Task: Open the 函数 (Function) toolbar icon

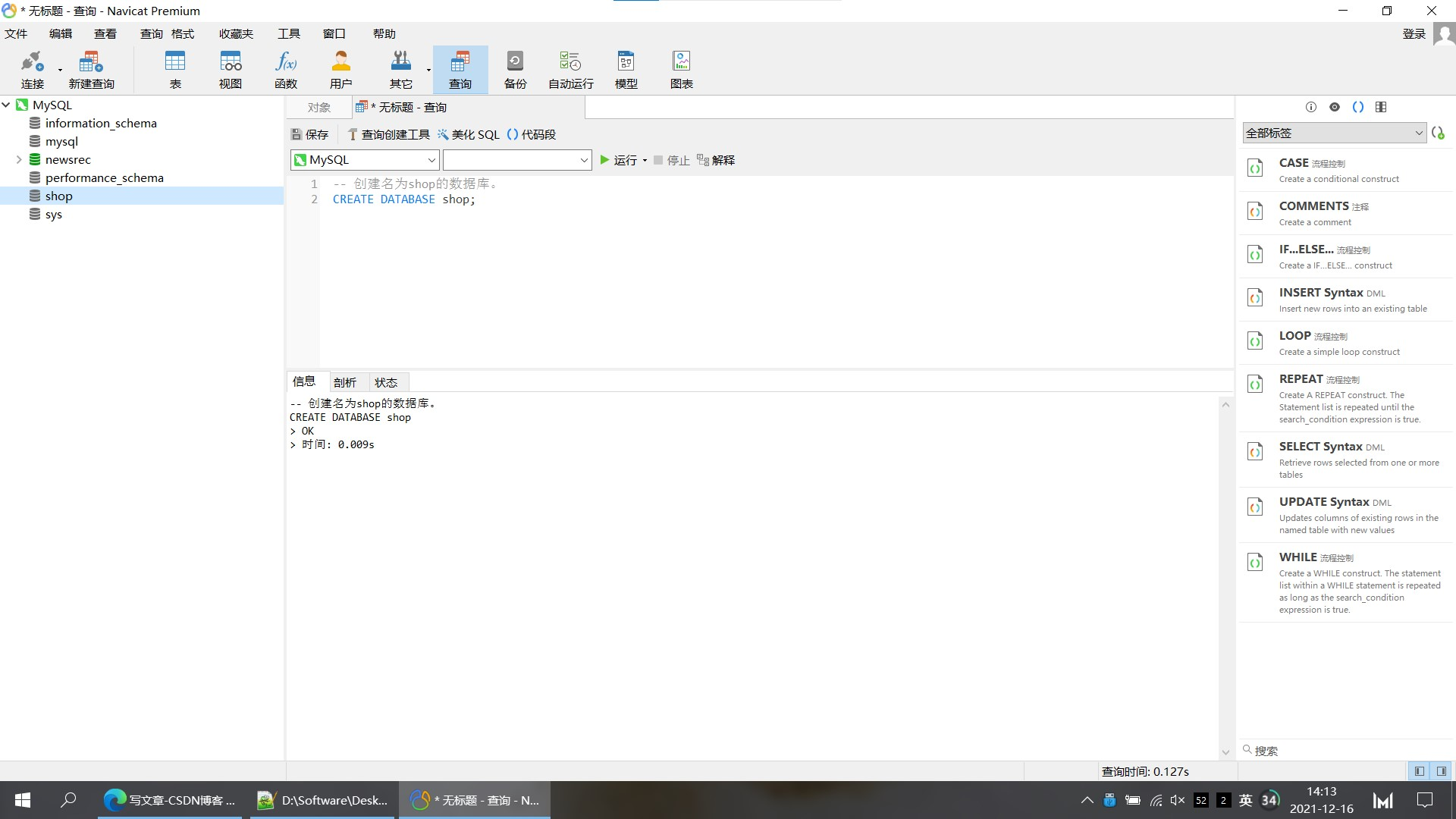Action: (x=285, y=69)
